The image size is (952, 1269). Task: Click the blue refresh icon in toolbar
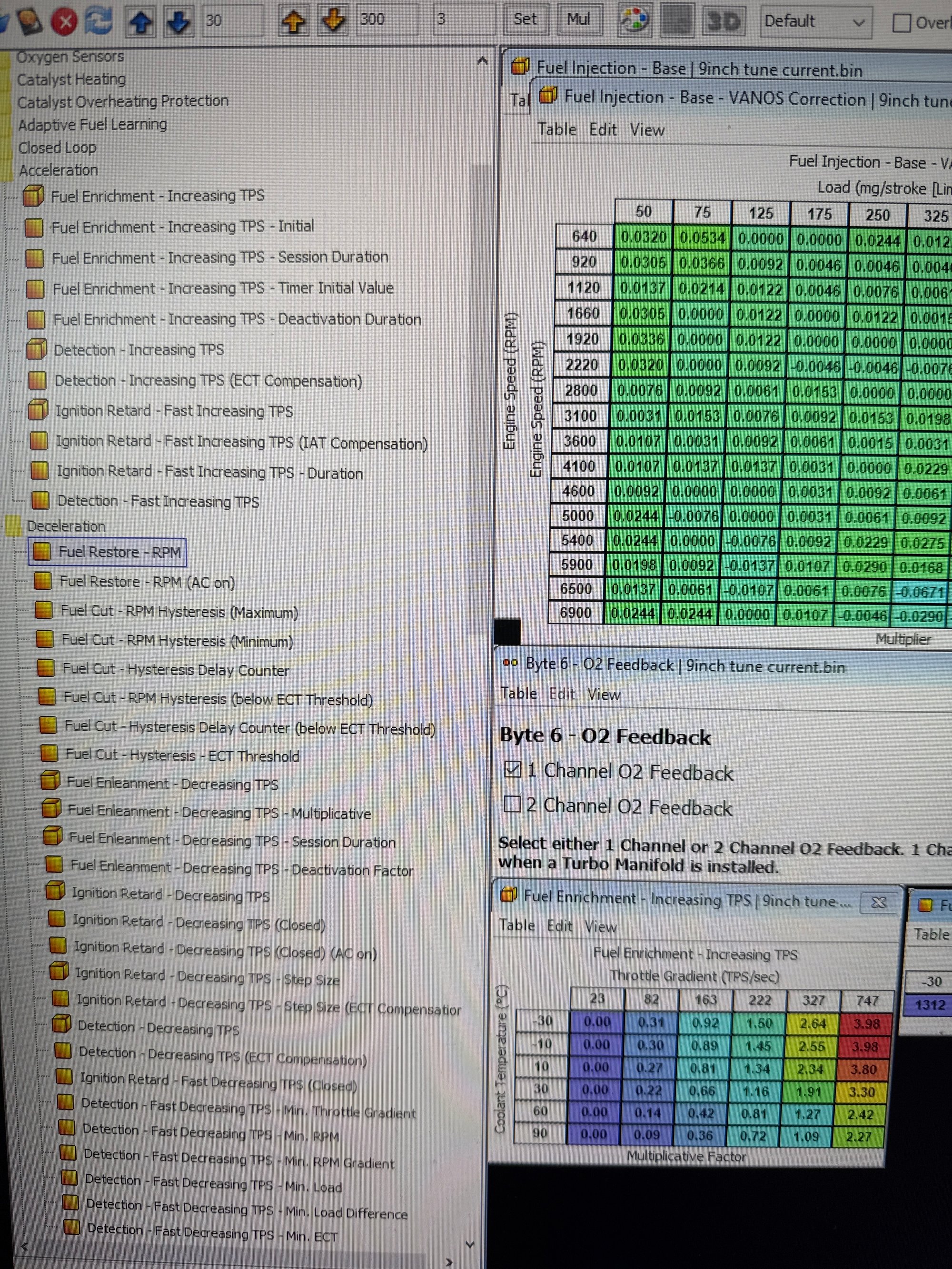pos(99,20)
